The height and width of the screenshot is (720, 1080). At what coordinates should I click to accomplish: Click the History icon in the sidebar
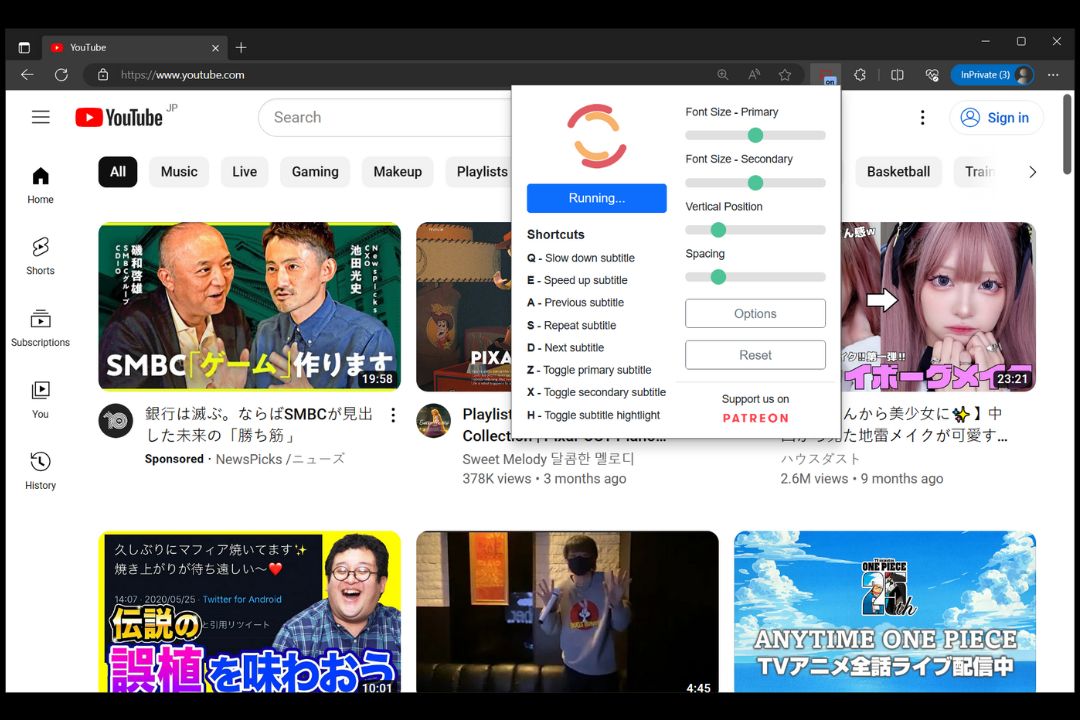(40, 461)
